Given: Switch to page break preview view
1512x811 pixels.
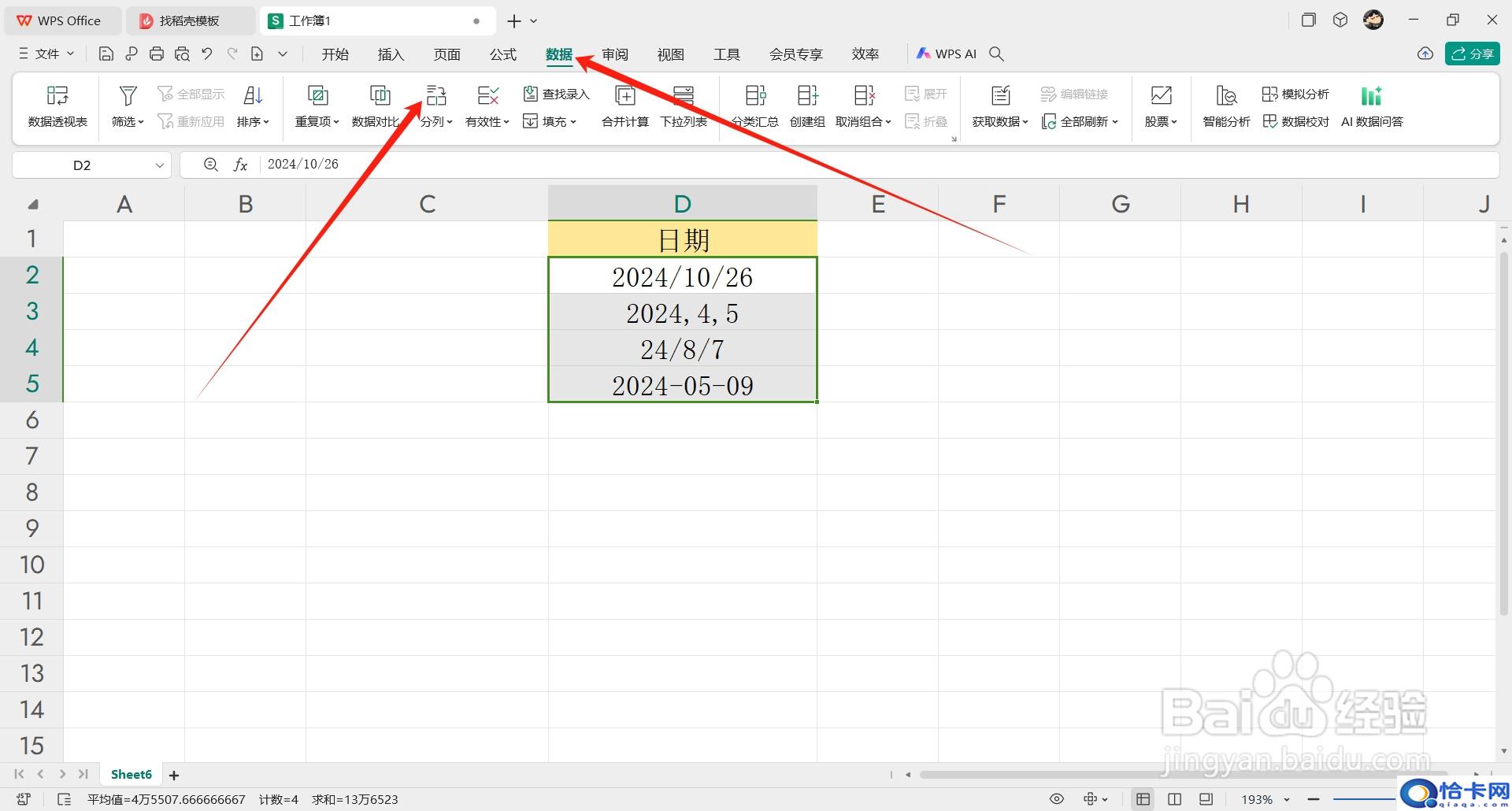Looking at the screenshot, I should point(1174,799).
